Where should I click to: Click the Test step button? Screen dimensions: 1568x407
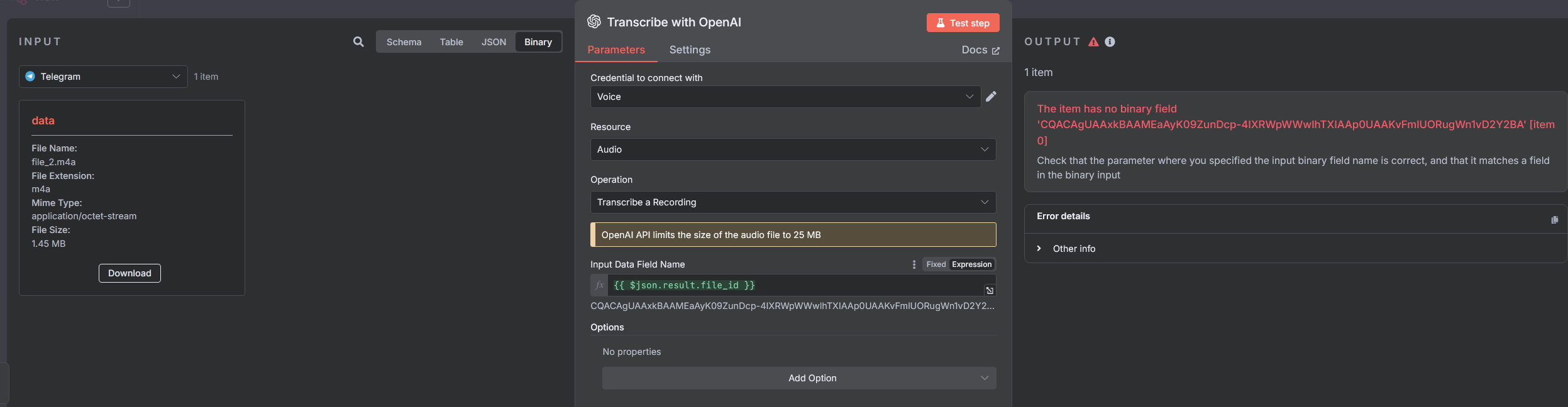pos(963,23)
